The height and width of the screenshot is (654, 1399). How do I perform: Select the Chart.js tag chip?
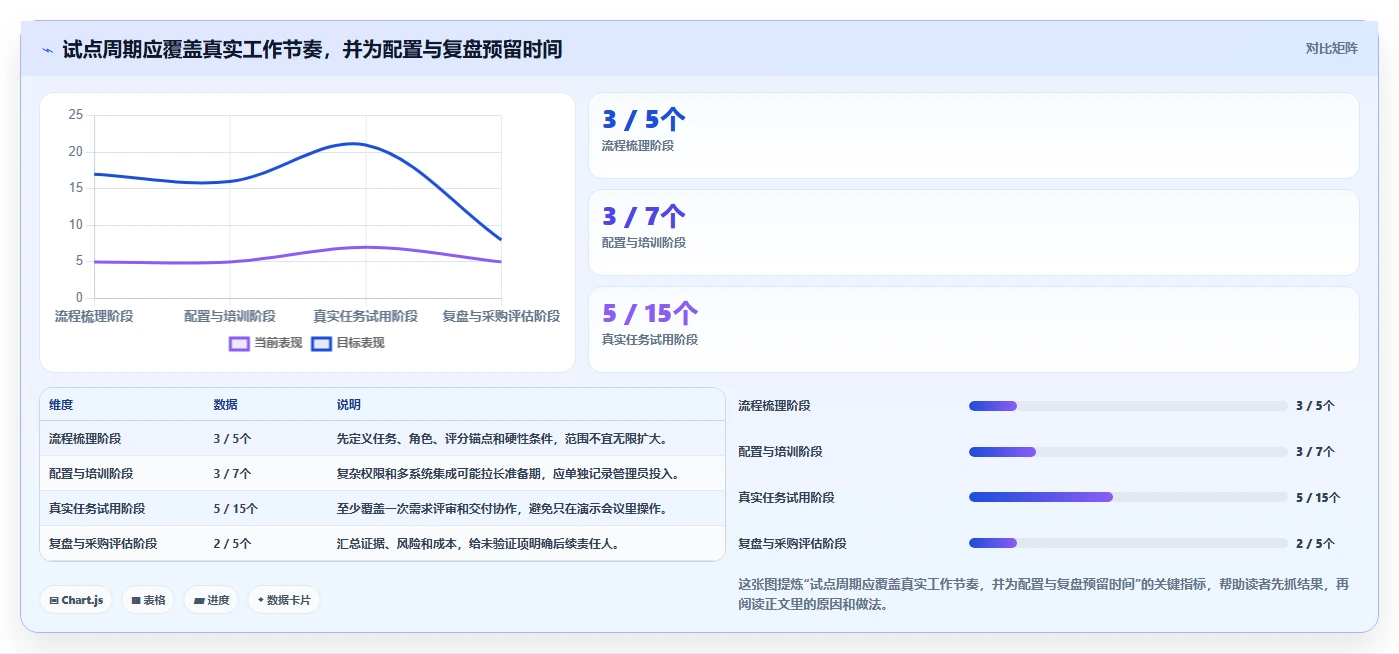[76, 600]
